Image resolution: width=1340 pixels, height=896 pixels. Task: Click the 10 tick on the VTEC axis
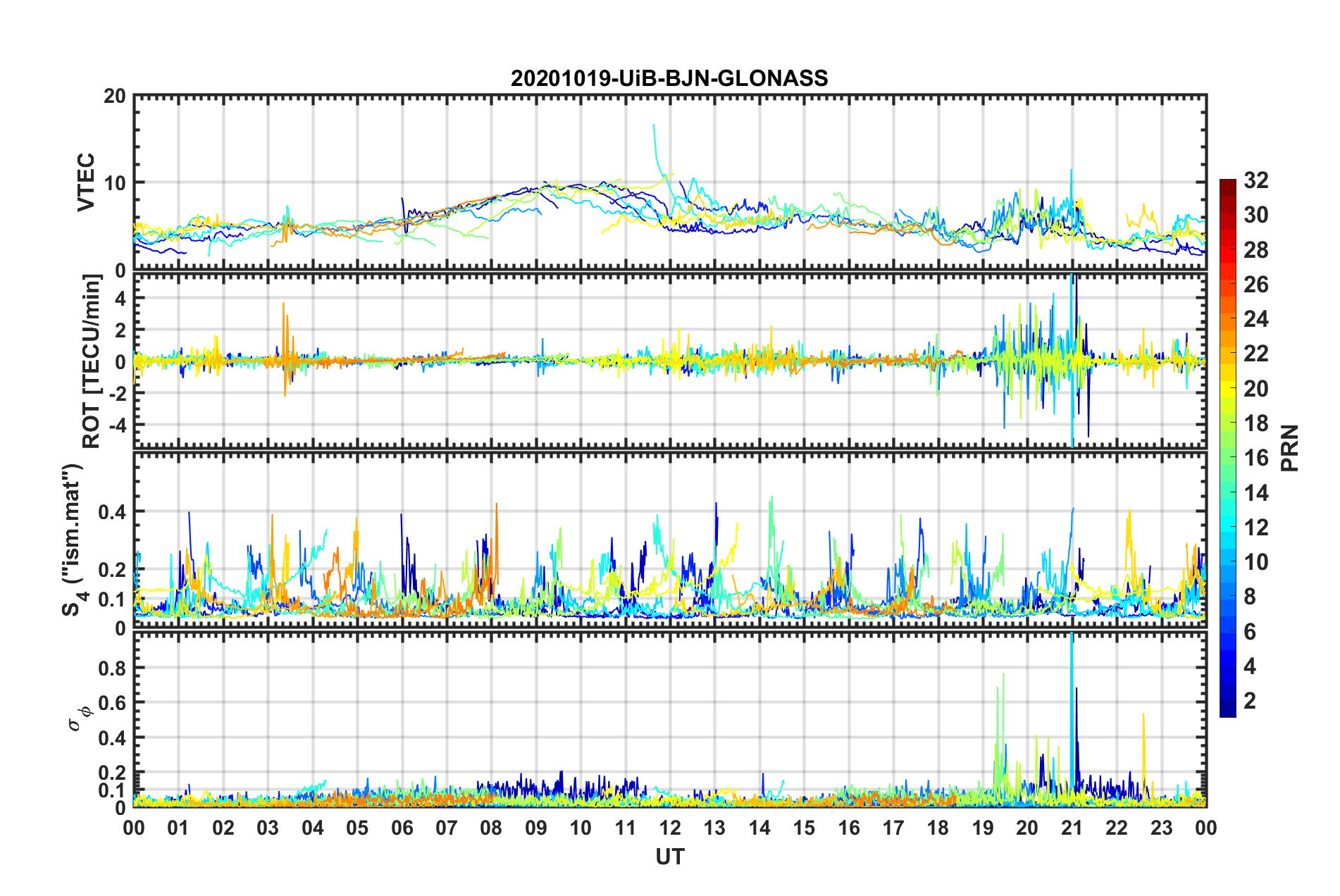tap(114, 182)
